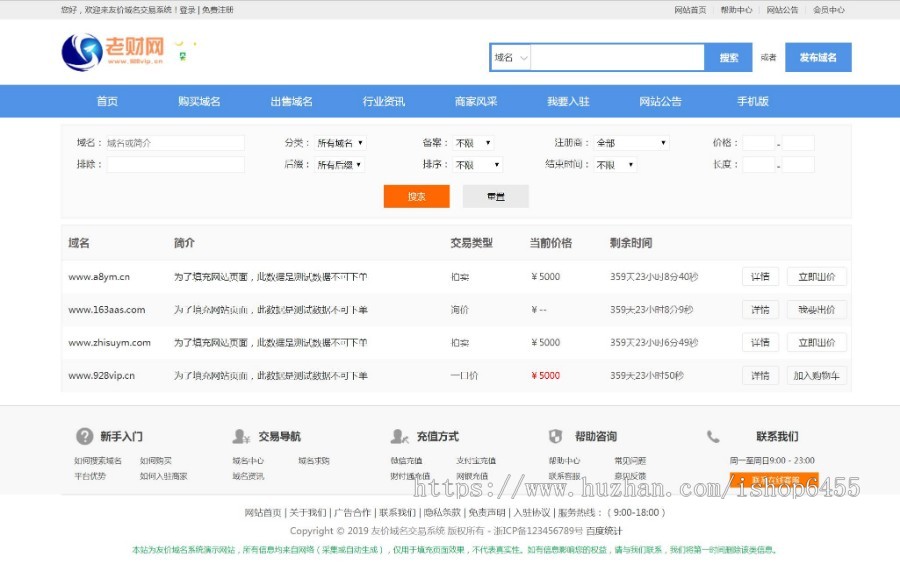Add www.928vip.cn to cart with 加入购物车

click(816, 376)
